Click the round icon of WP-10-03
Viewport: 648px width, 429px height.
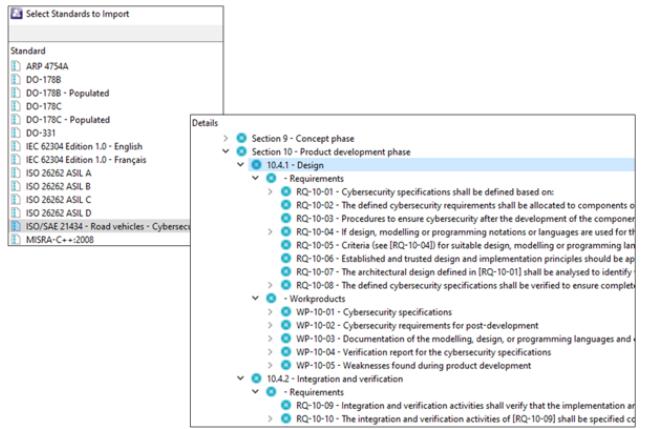(x=286, y=338)
